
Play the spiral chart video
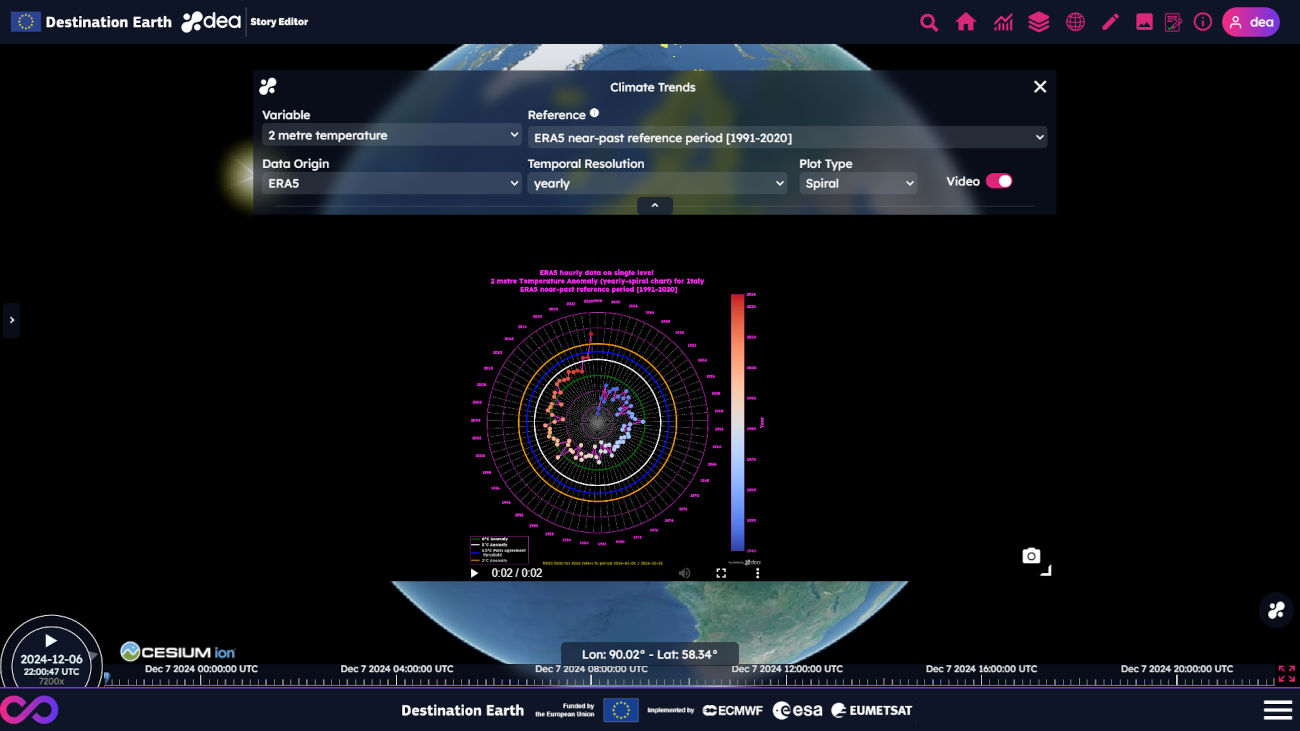click(475, 573)
